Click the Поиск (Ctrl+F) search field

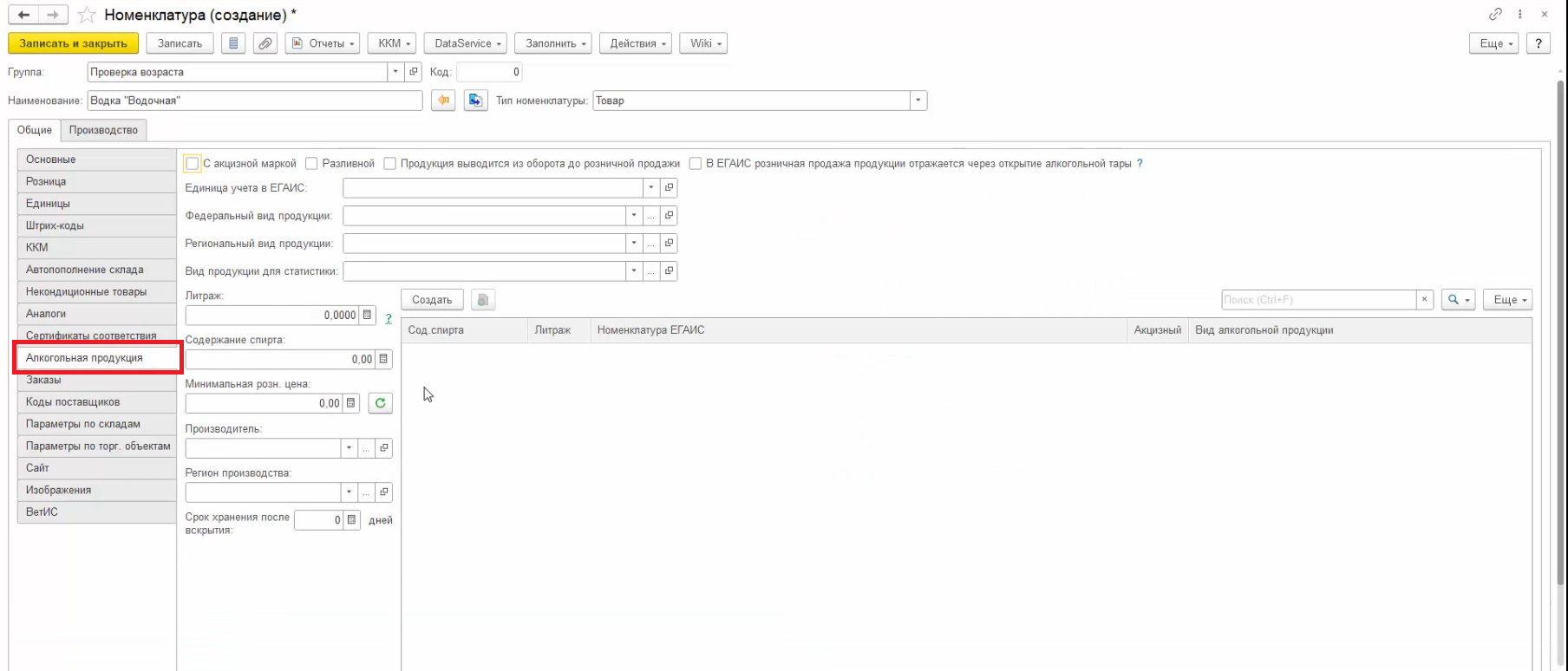tap(1318, 300)
